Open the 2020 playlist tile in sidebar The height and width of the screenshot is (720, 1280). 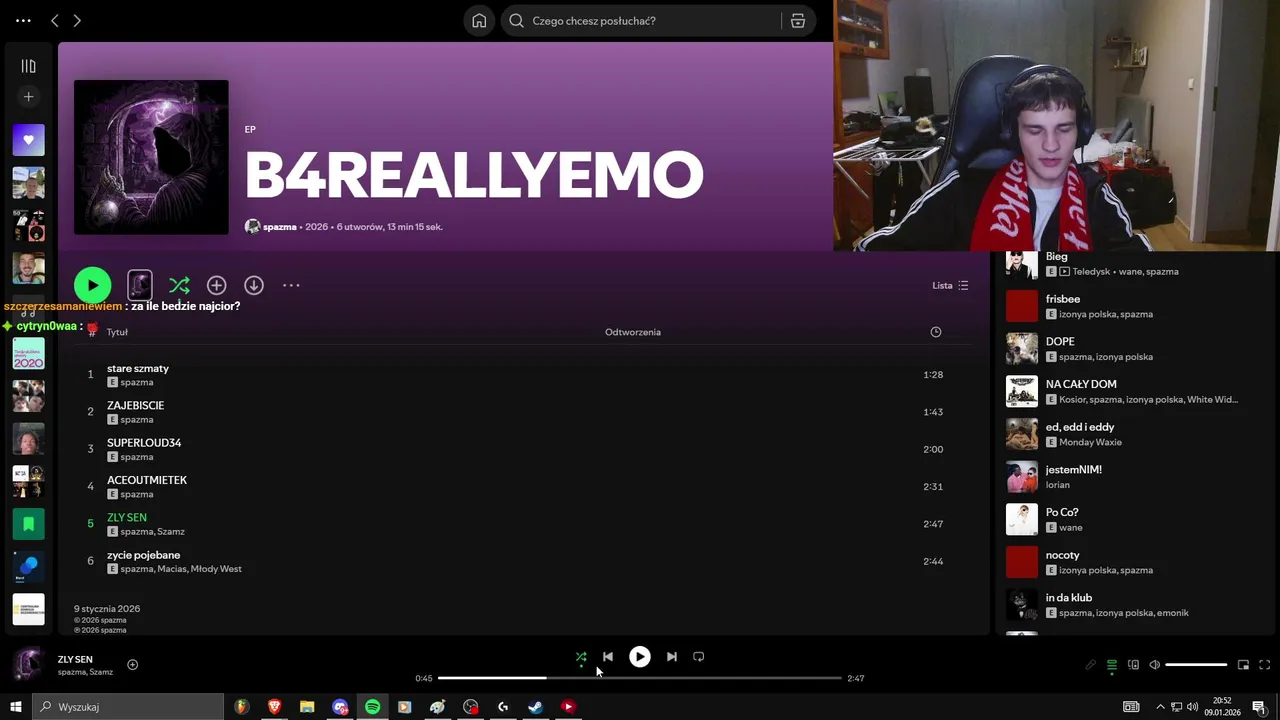(x=28, y=353)
